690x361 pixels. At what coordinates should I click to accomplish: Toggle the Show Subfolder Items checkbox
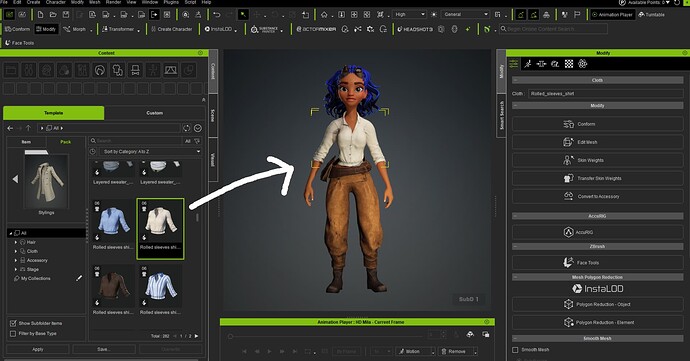pyautogui.click(x=13, y=323)
